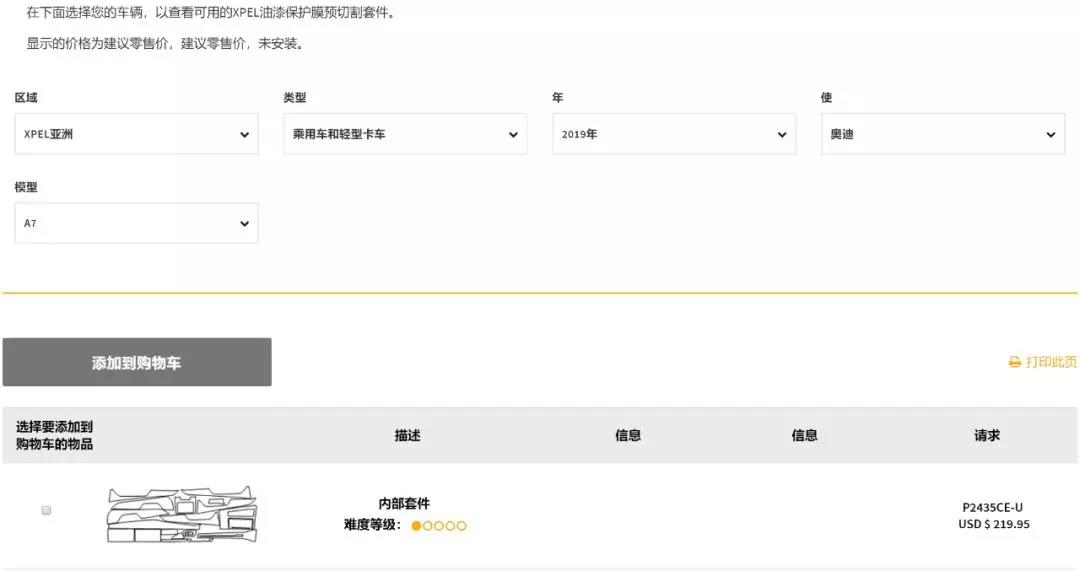Click the 描述 column header
1080x571 pixels.
click(x=407, y=435)
